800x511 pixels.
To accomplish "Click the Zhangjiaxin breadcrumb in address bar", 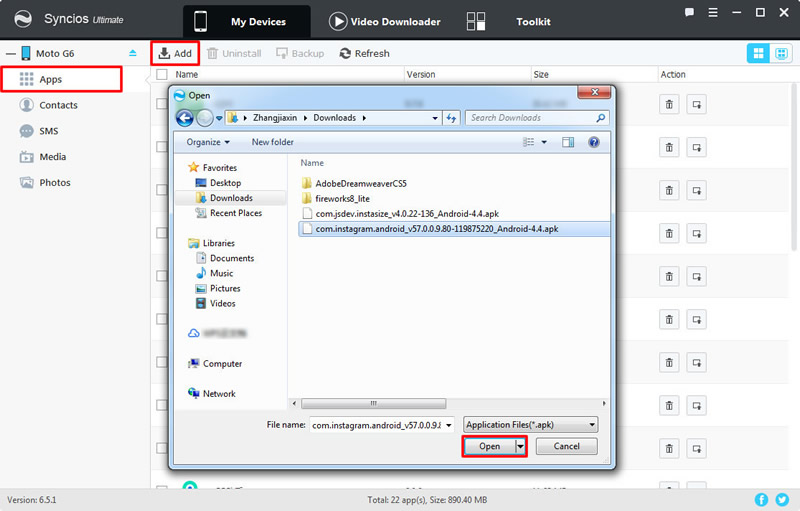I will tap(275, 118).
